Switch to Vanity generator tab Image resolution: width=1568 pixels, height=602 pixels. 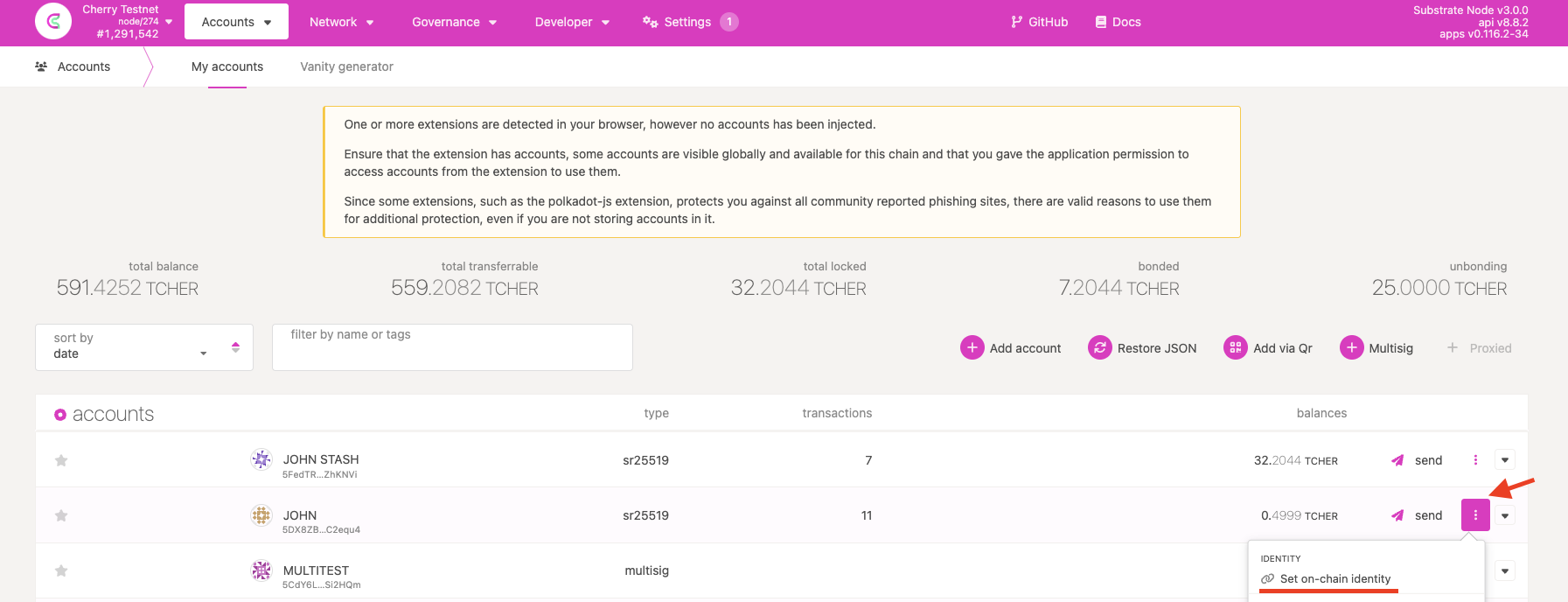coord(346,66)
